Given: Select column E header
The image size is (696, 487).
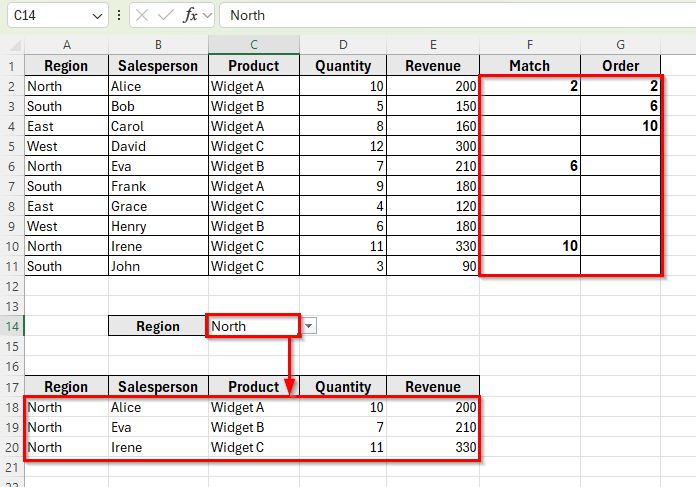Looking at the screenshot, I should (433, 45).
